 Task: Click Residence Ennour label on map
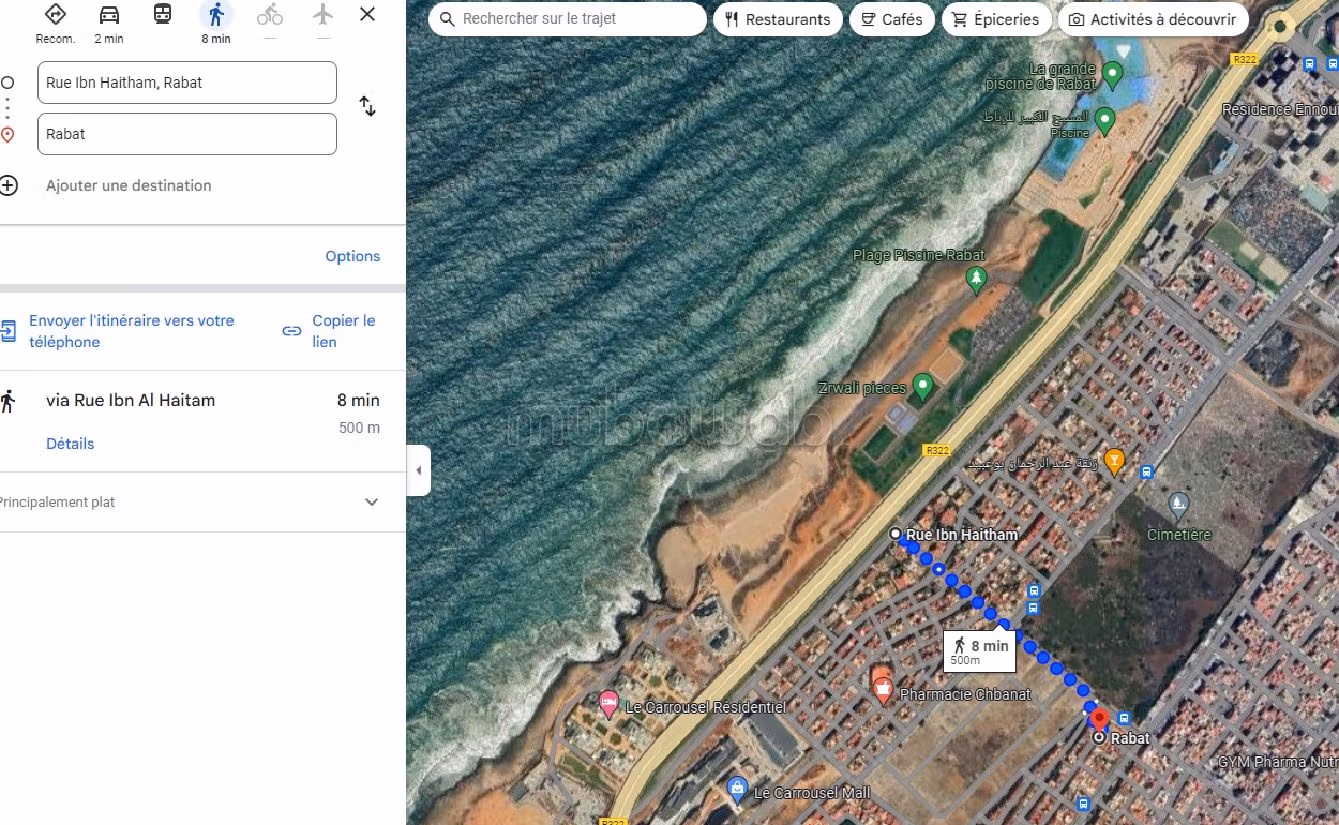pyautogui.click(x=1279, y=110)
